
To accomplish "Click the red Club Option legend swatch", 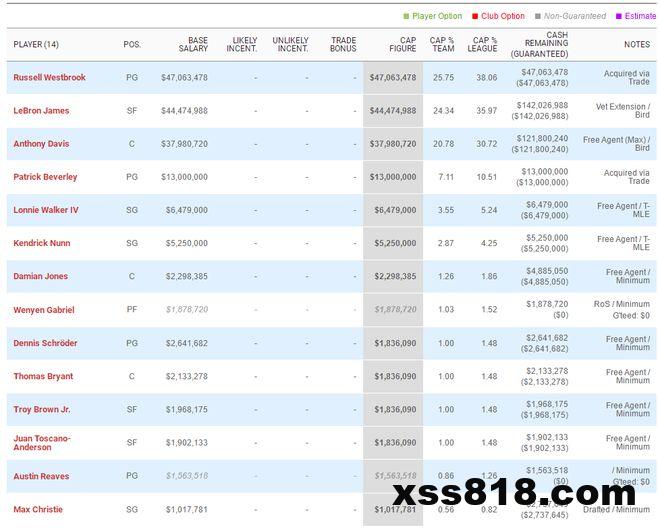I will coord(475,16).
